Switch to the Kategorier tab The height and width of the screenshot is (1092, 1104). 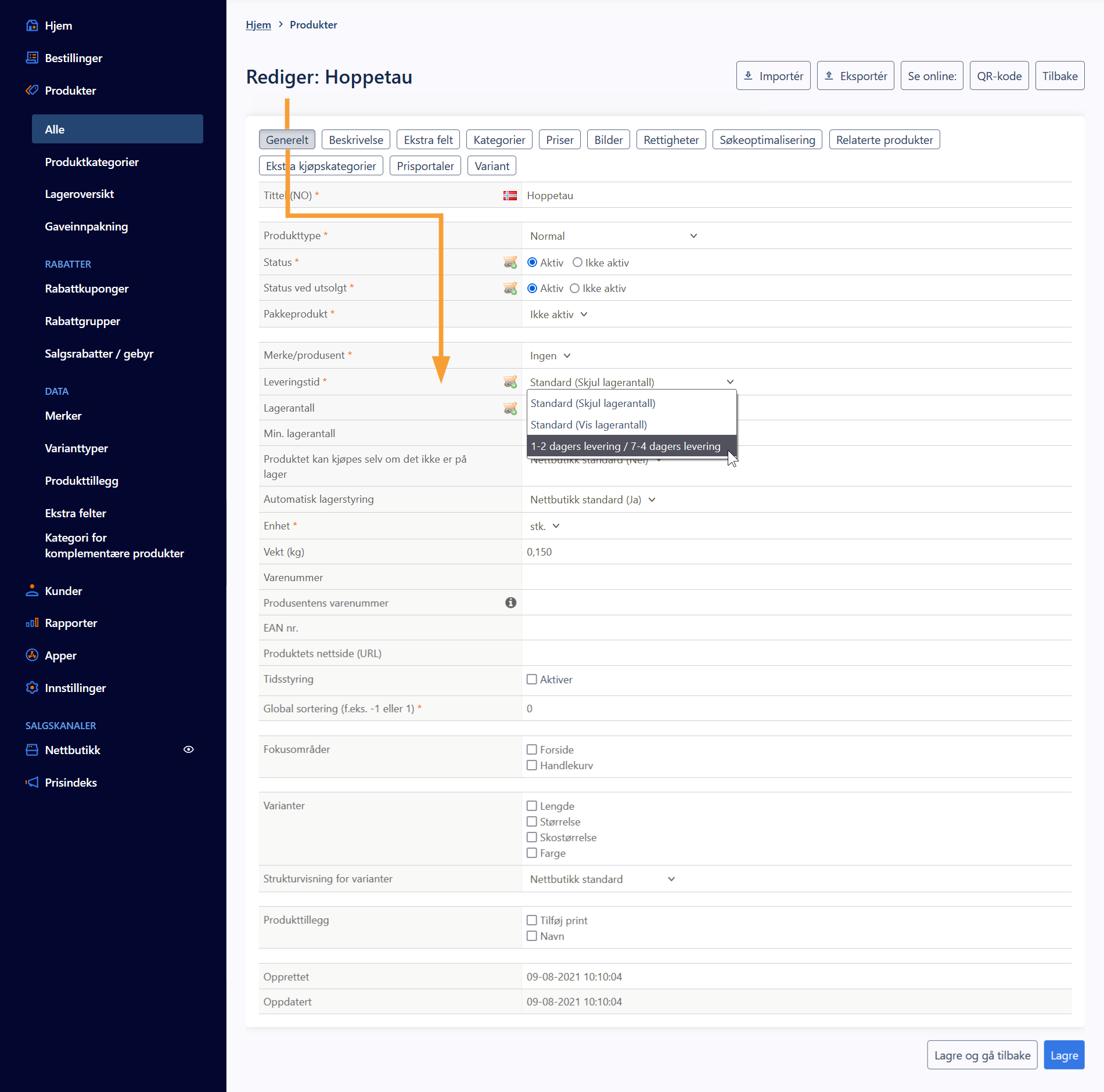(499, 140)
